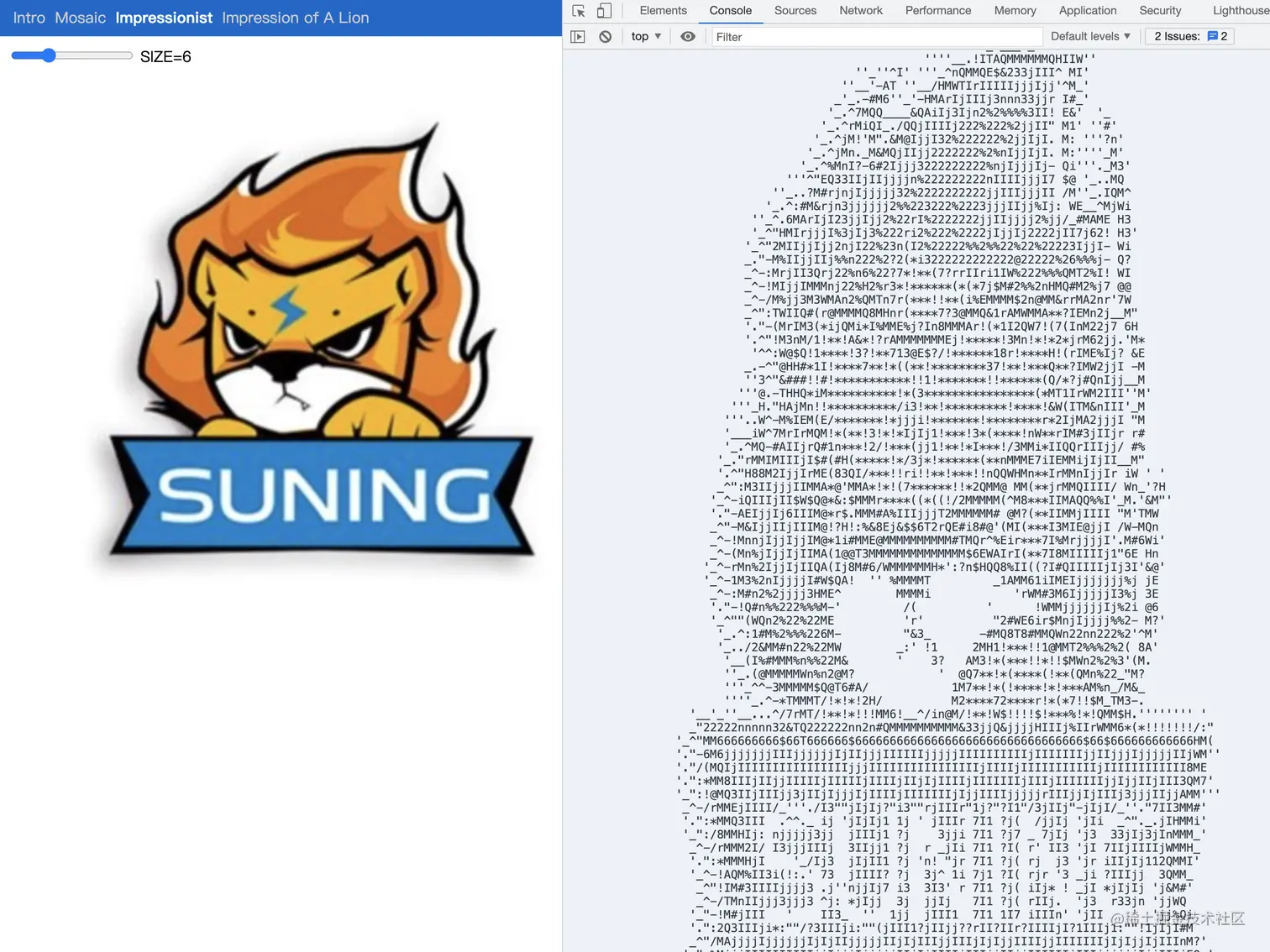The width and height of the screenshot is (1270, 952).
Task: Switch to the Console tab
Action: click(x=731, y=11)
